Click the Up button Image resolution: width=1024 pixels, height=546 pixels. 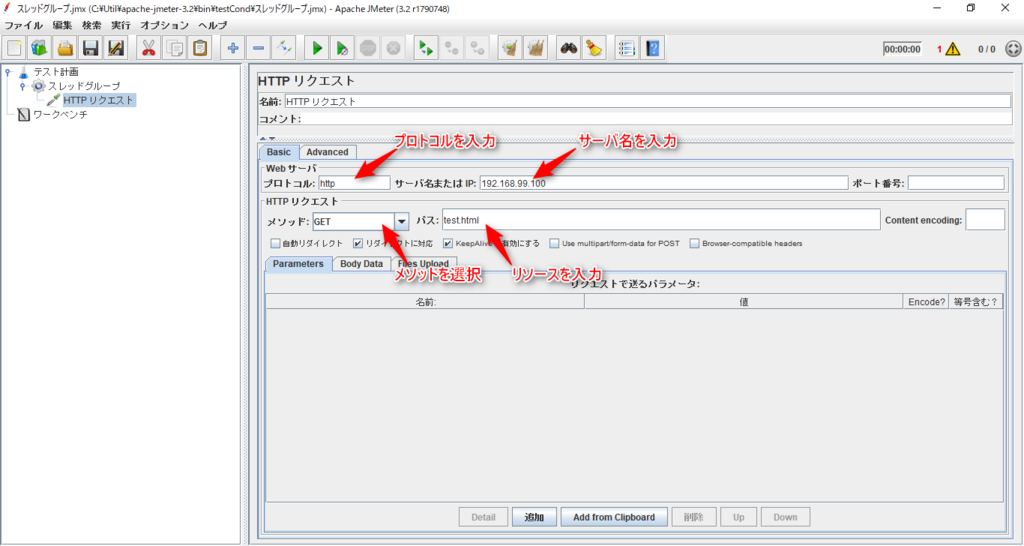(x=739, y=517)
